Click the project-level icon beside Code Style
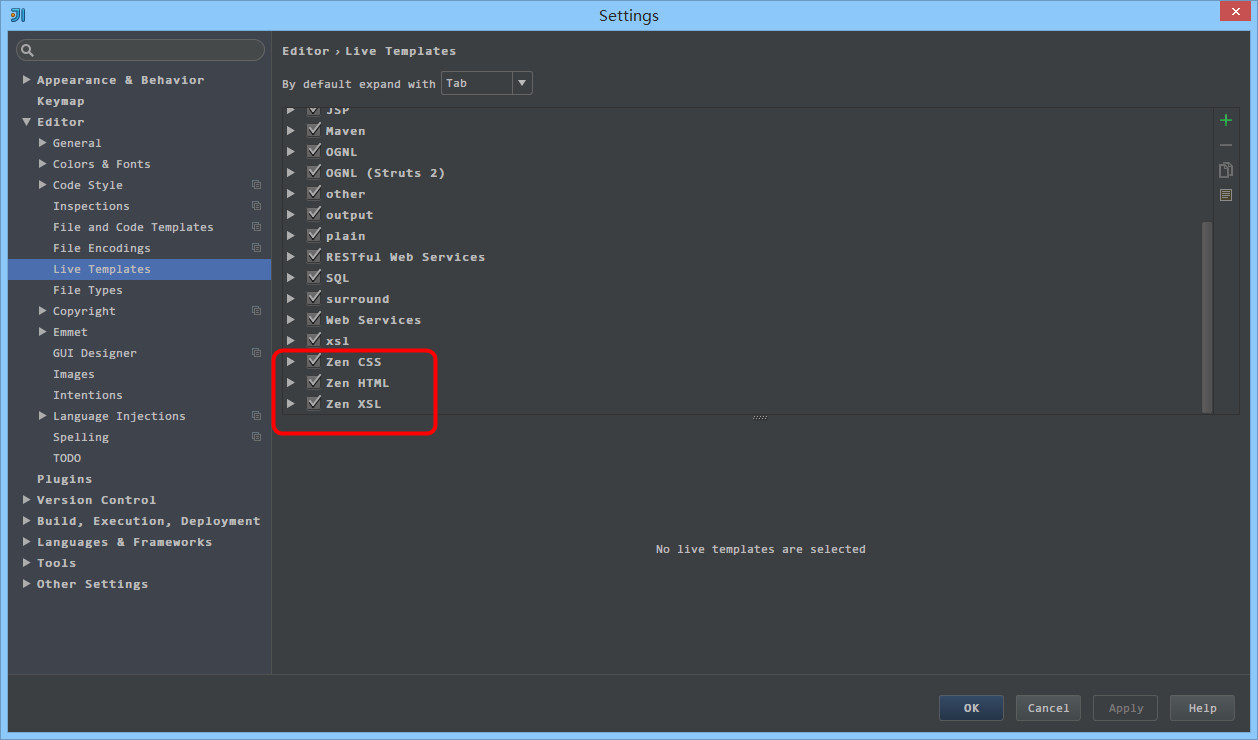Viewport: 1258px width, 740px height. 256,185
